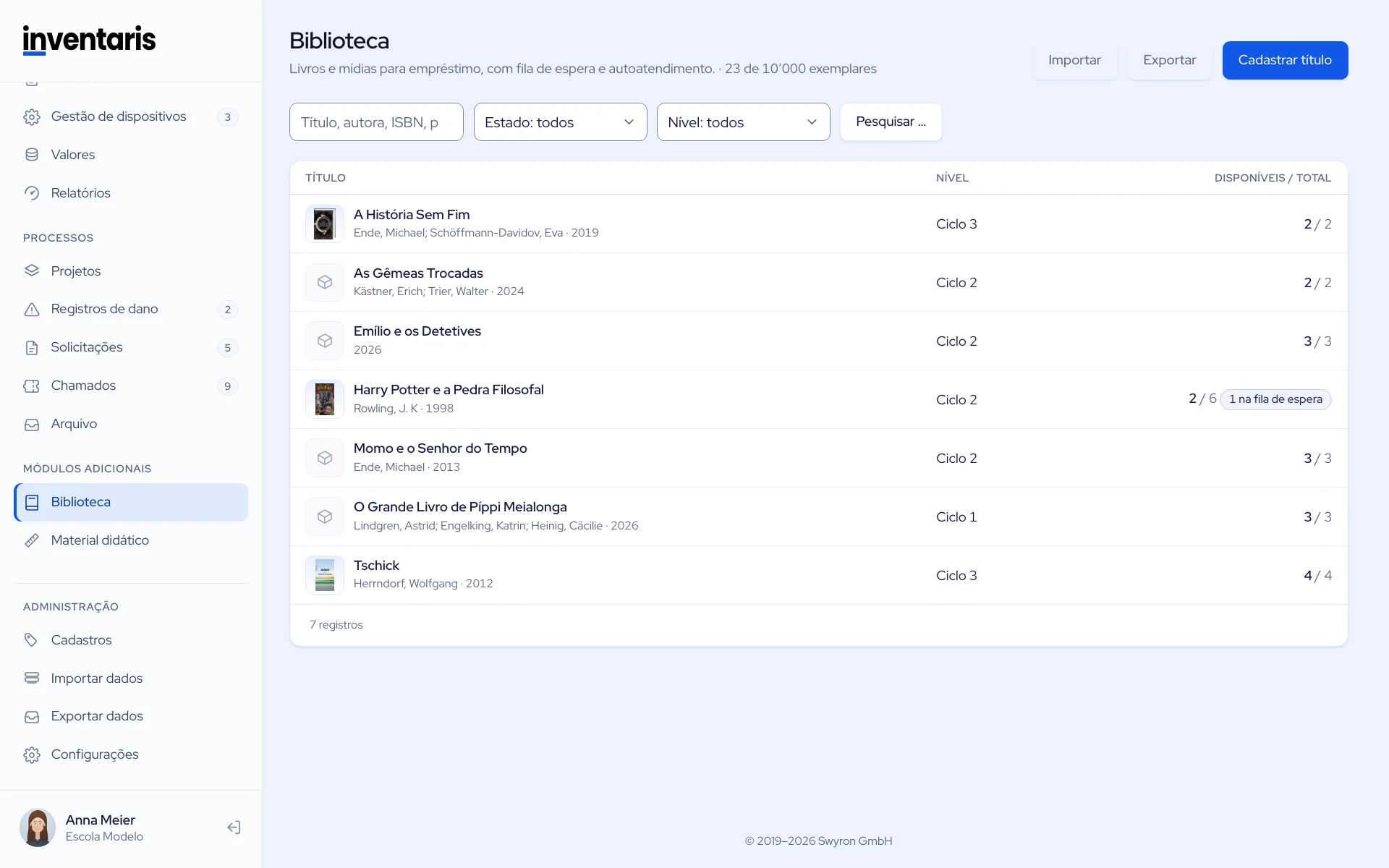Image resolution: width=1389 pixels, height=868 pixels.
Task: Click the Exportar dados tray icon
Action: [x=32, y=717]
